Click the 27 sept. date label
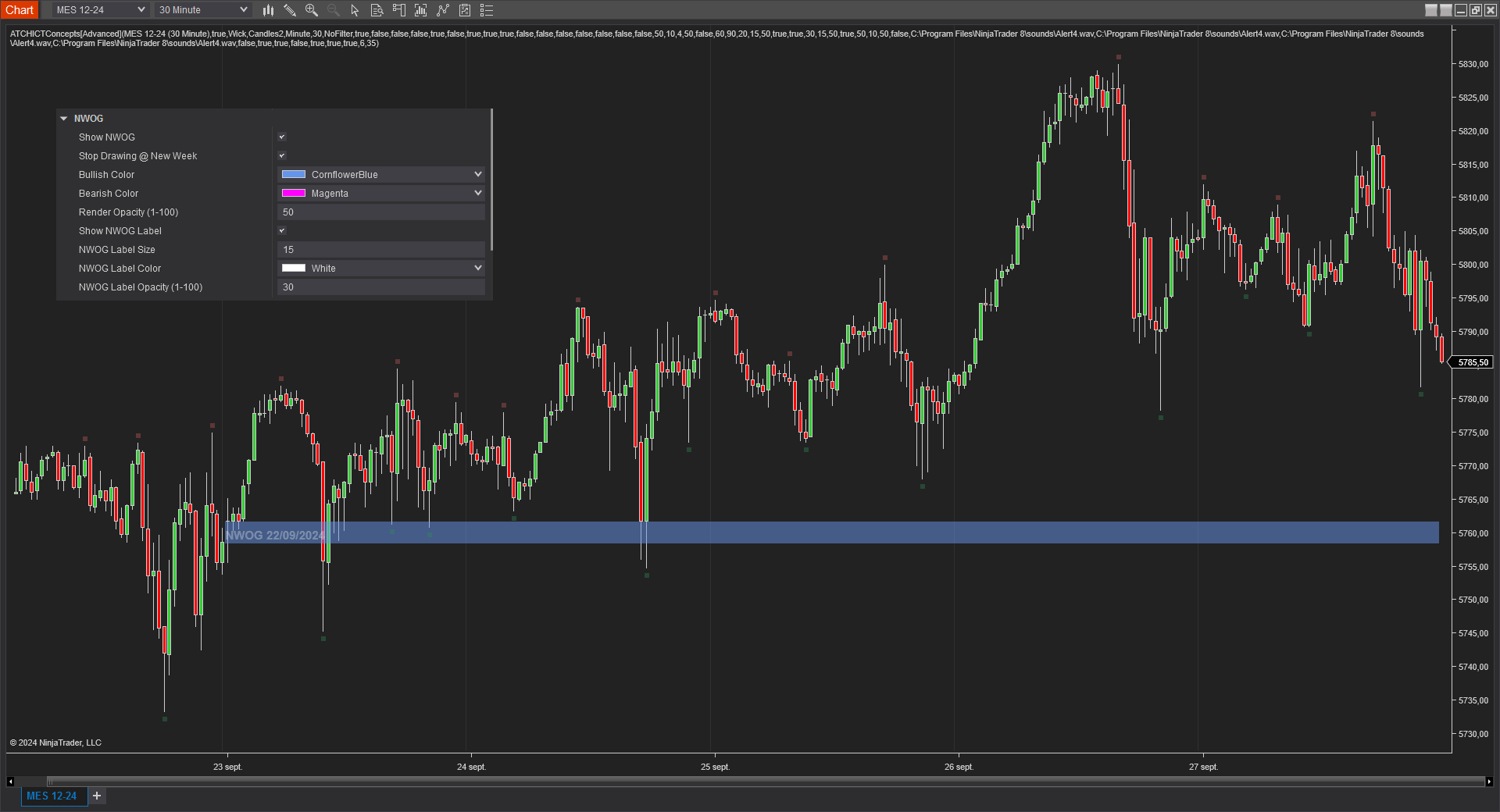This screenshot has height=812, width=1500. 1203,767
